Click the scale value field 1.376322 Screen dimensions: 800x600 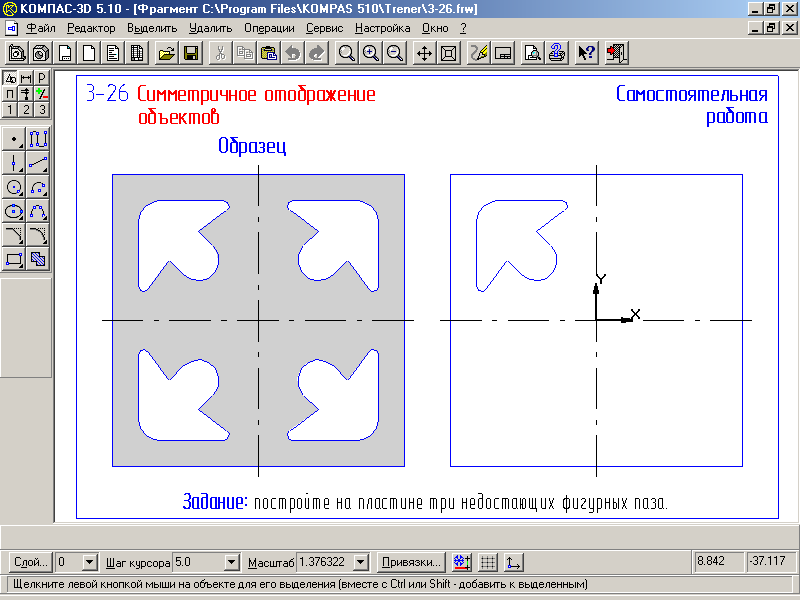coord(325,562)
